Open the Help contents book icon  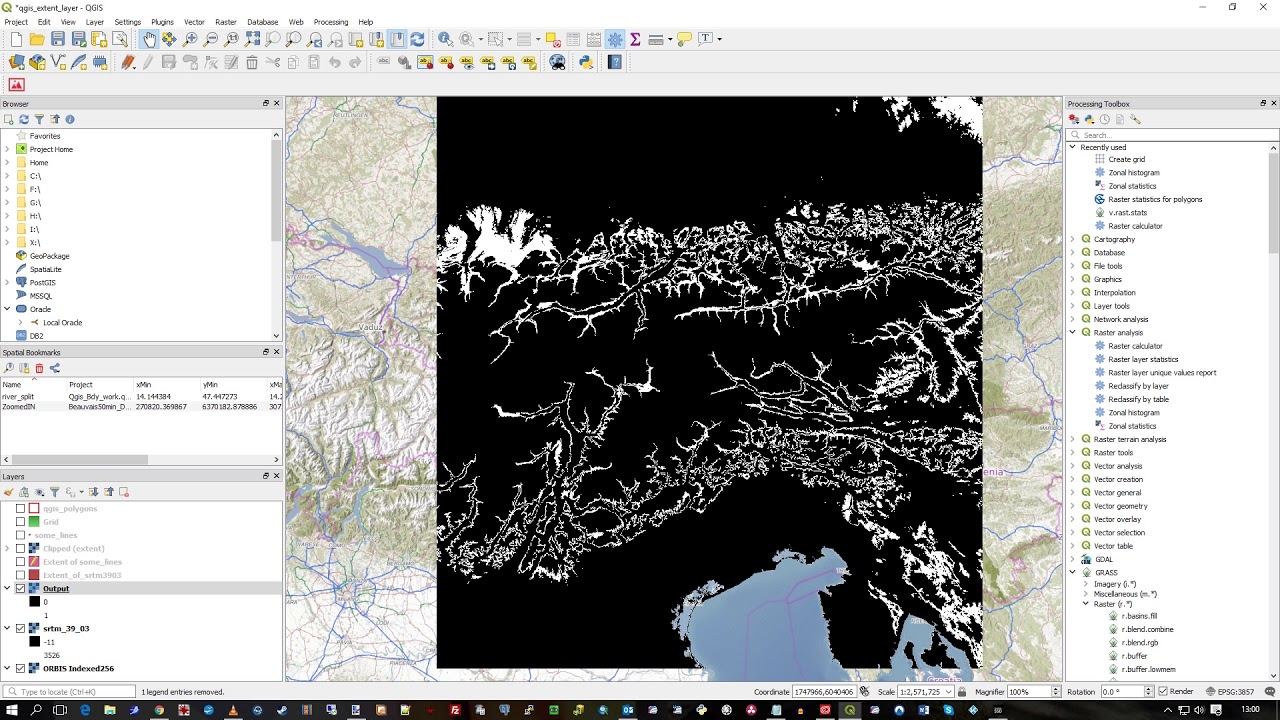click(x=615, y=62)
